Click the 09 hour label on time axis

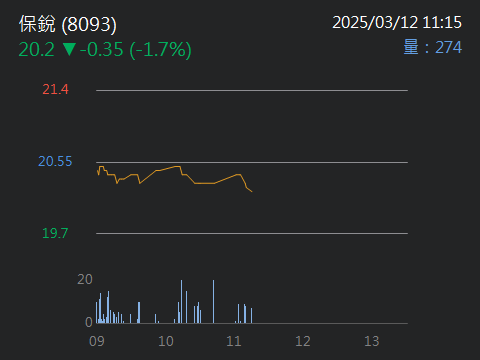pyautogui.click(x=97, y=341)
